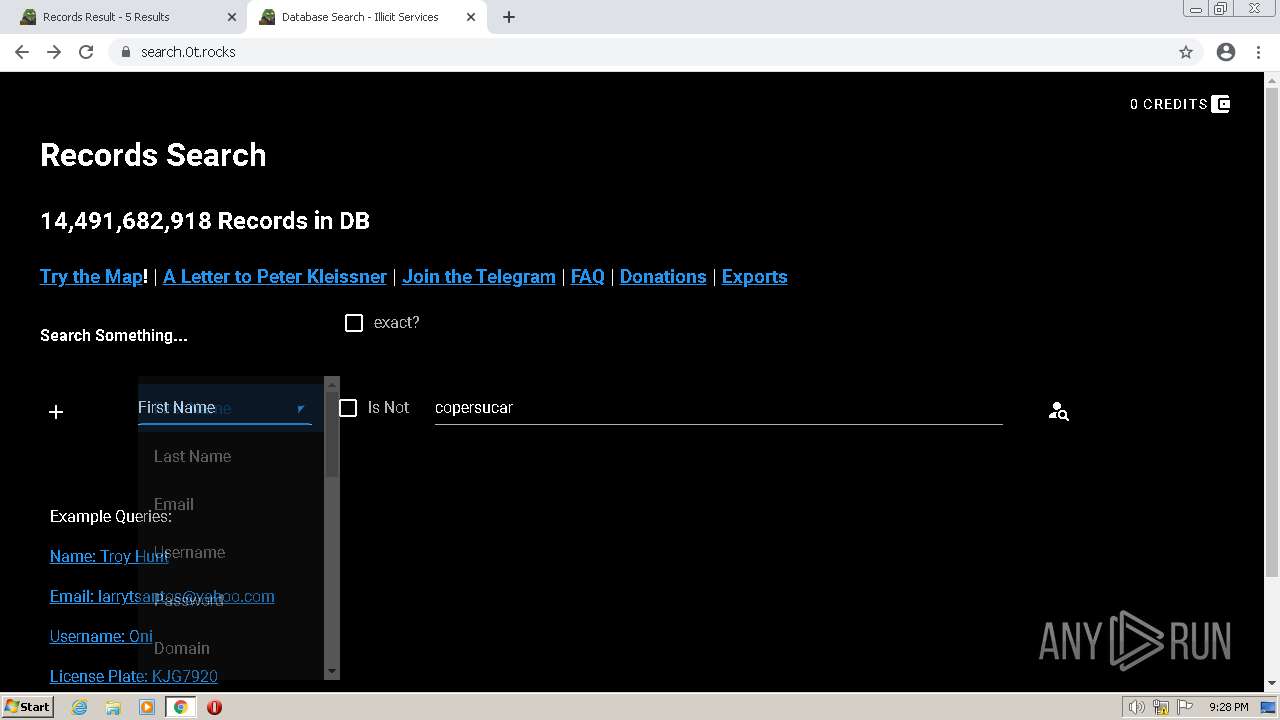
Task: Open the credits wallet icon
Action: pos(1221,104)
